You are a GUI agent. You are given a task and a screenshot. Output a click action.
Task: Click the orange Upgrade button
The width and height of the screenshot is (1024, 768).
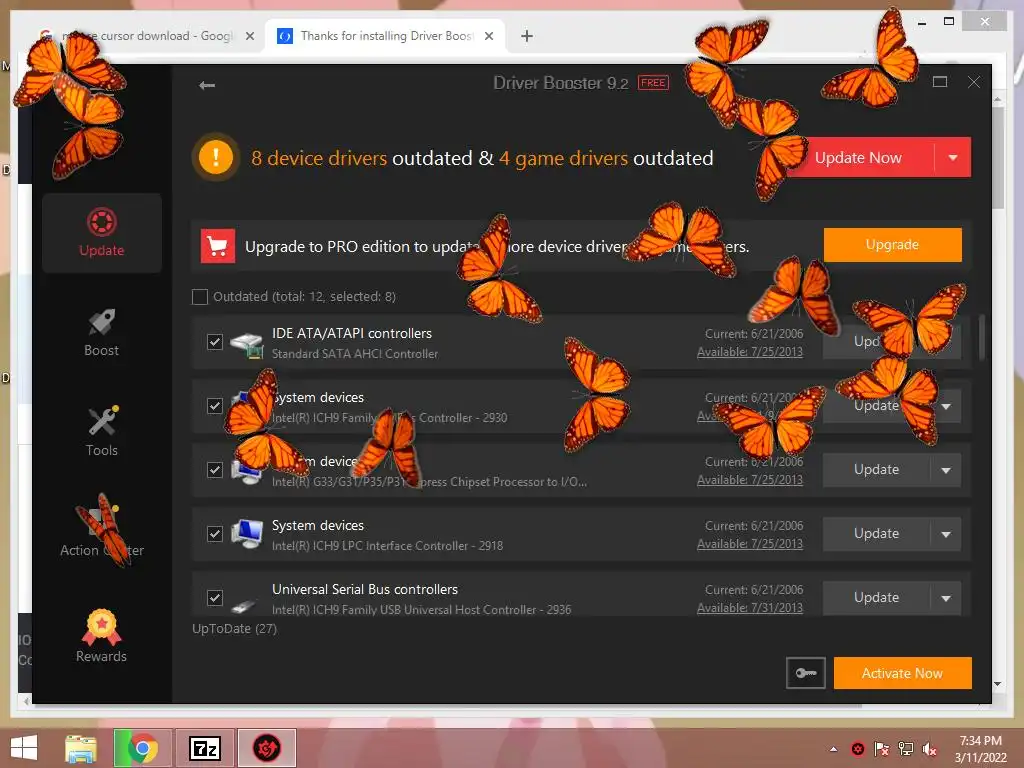click(x=893, y=245)
